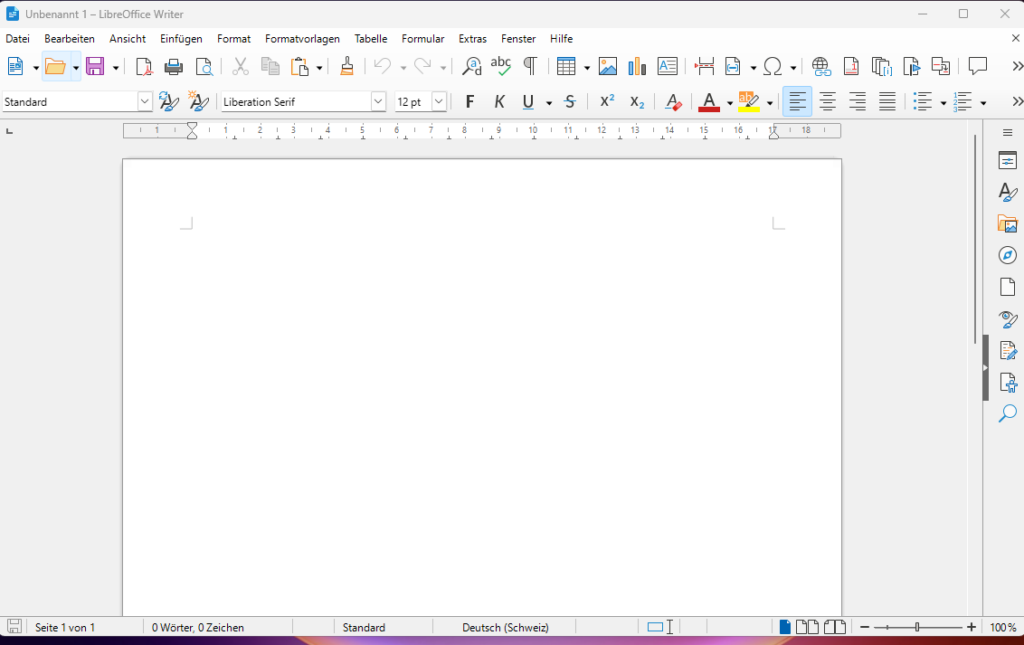This screenshot has width=1024, height=645.
Task: Expand Liberation Serif font name dropdown
Action: tap(378, 102)
